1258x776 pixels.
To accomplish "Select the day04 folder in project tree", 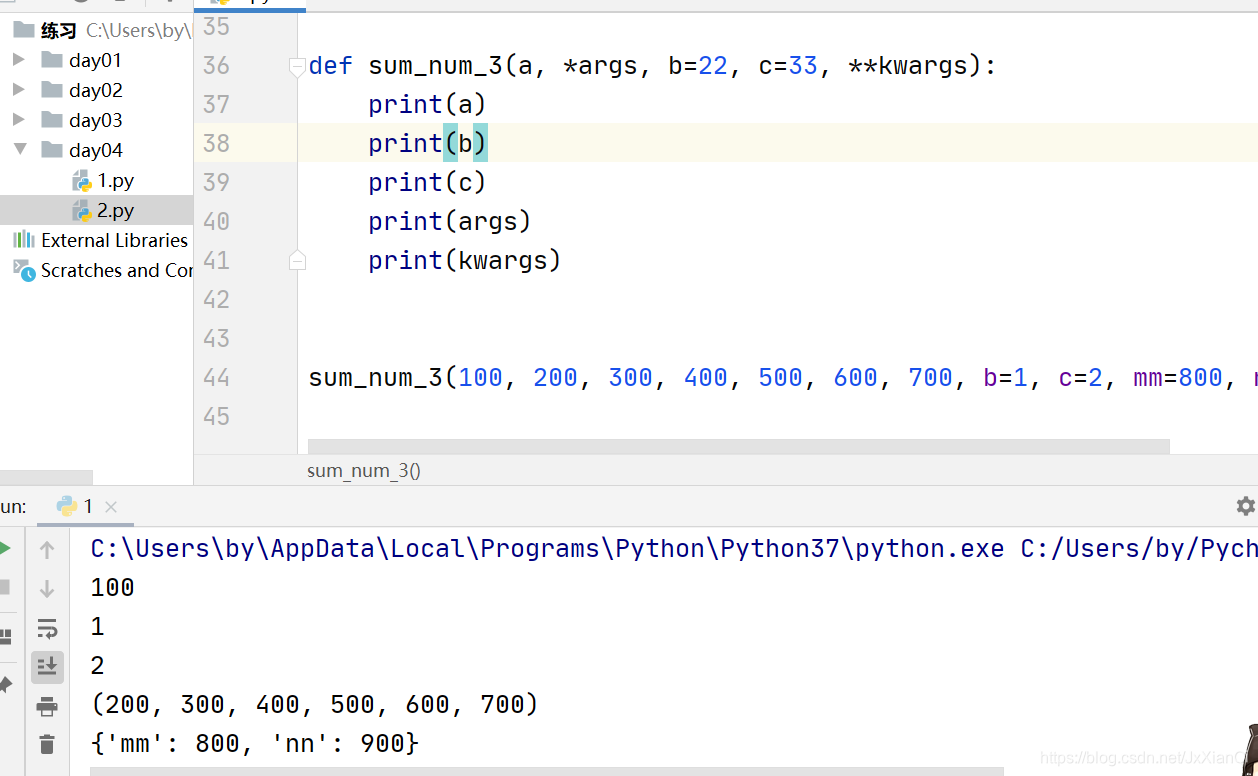I will pos(96,150).
